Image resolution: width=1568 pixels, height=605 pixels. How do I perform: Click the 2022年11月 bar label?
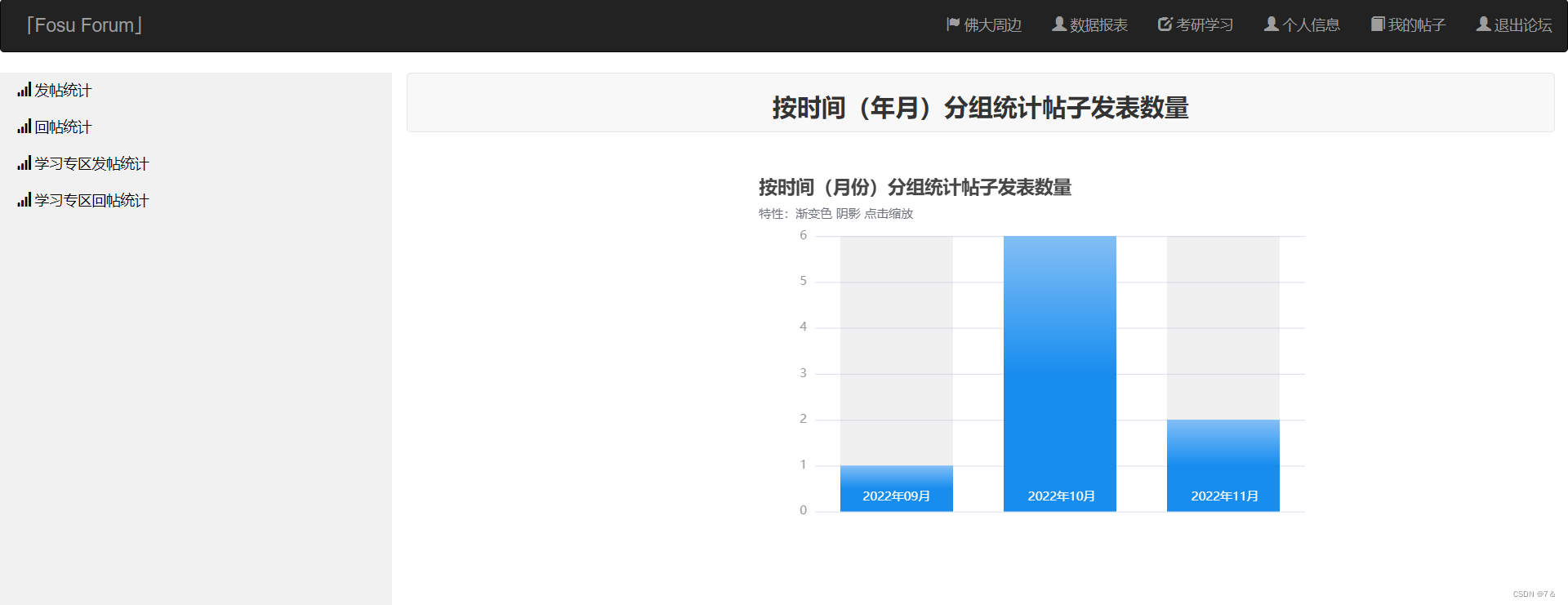pos(1224,496)
